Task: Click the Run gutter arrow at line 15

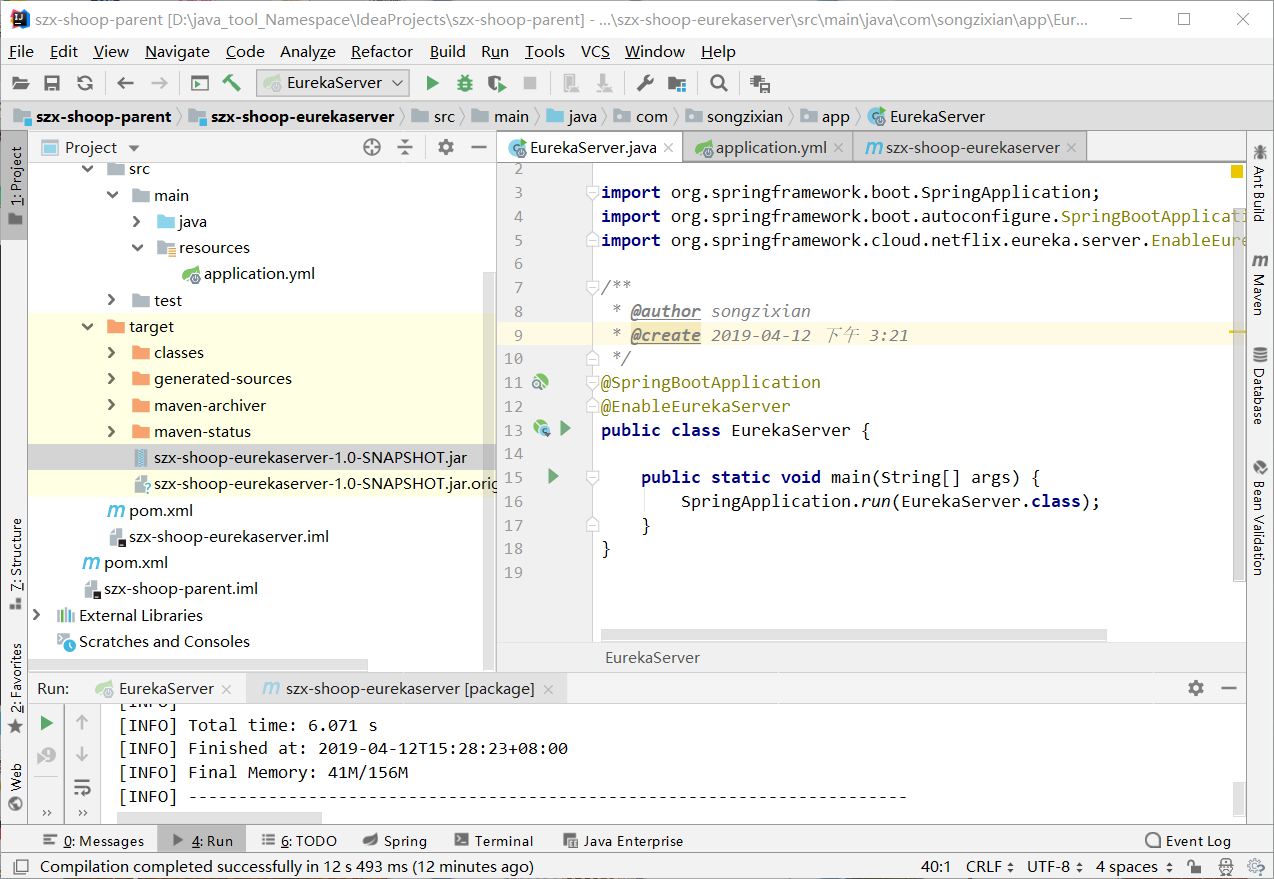Action: pyautogui.click(x=553, y=477)
